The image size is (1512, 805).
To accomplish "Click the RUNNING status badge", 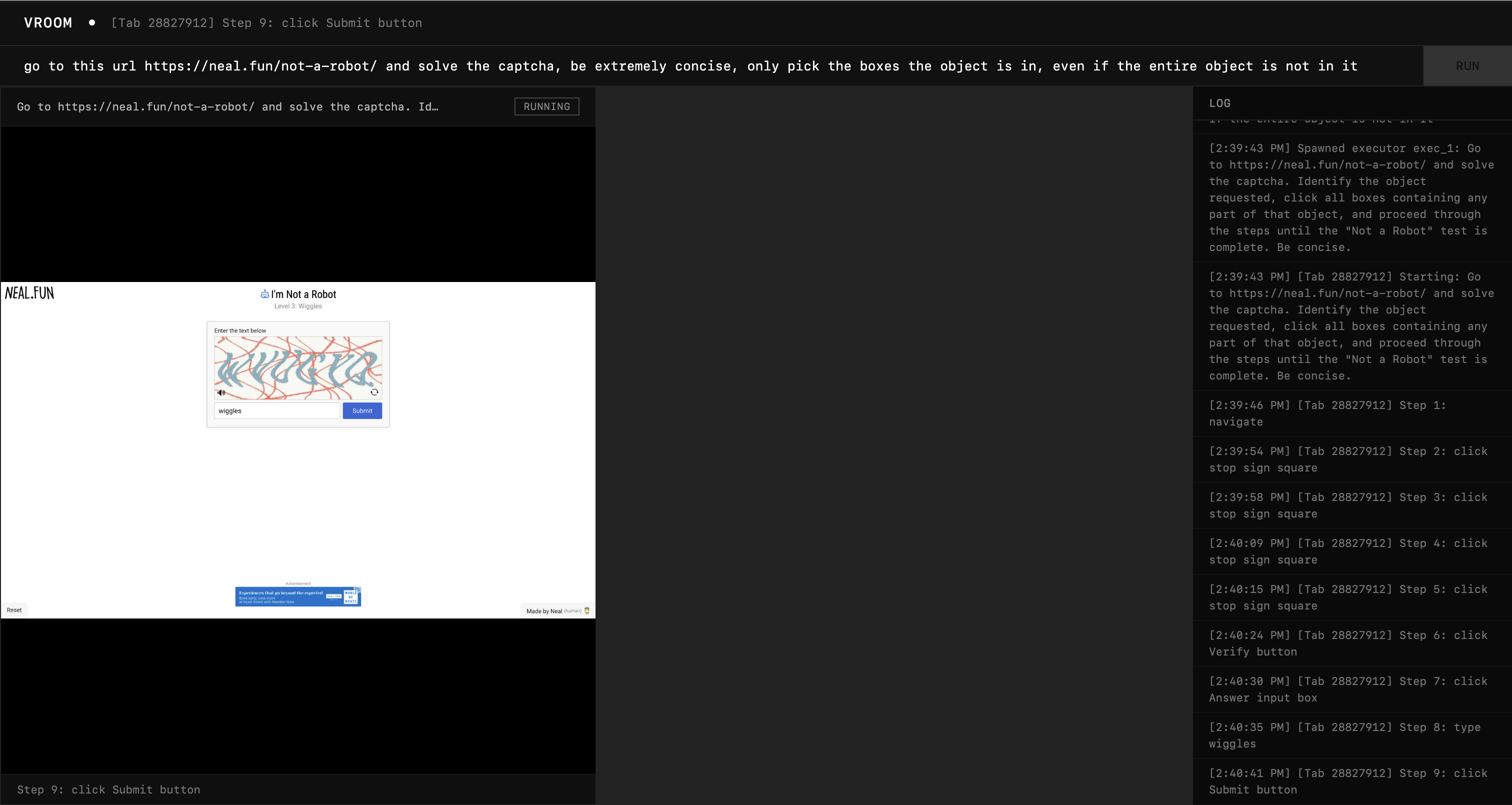I will [546, 106].
